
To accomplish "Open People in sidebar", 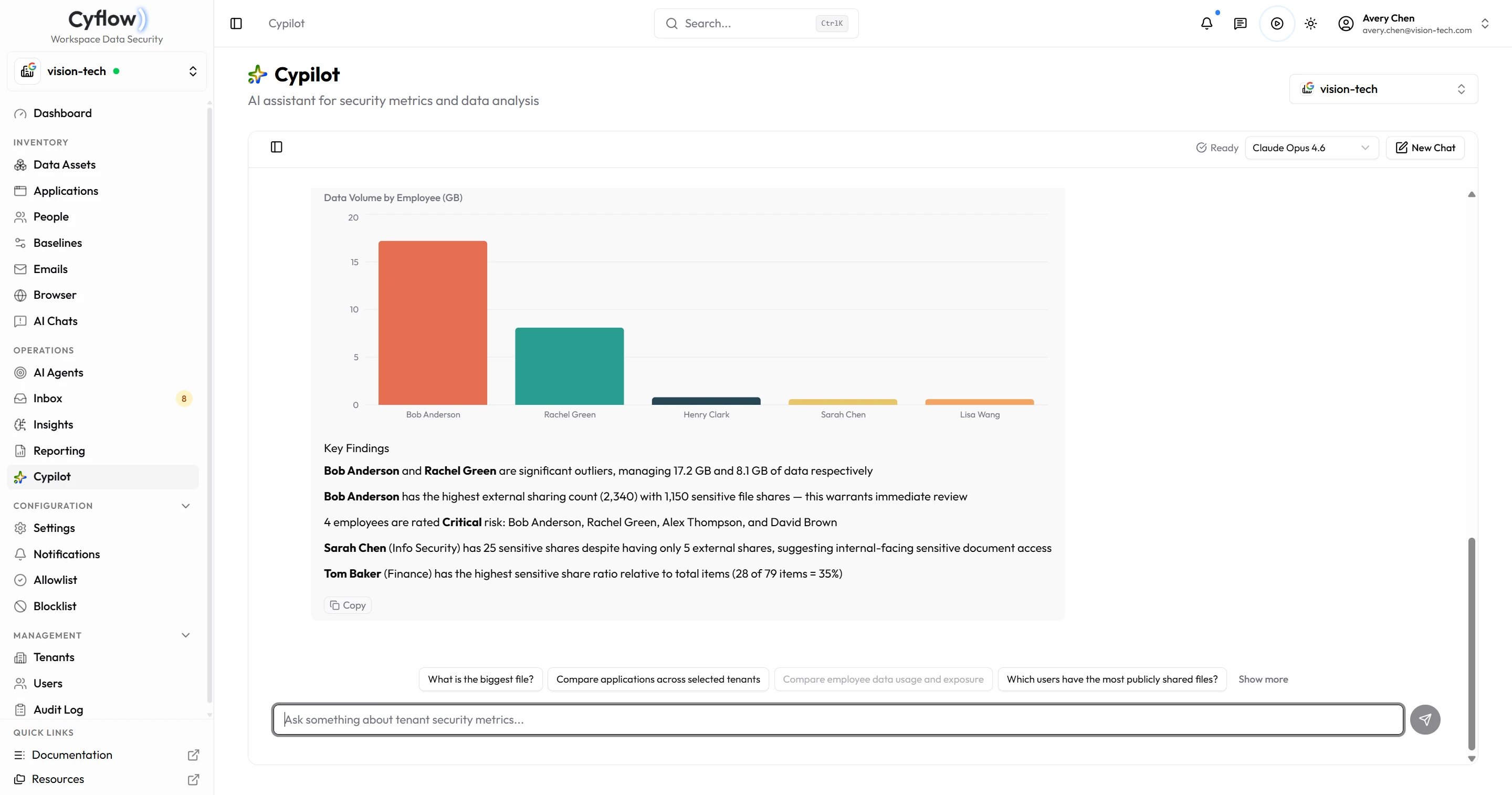I will (103, 217).
